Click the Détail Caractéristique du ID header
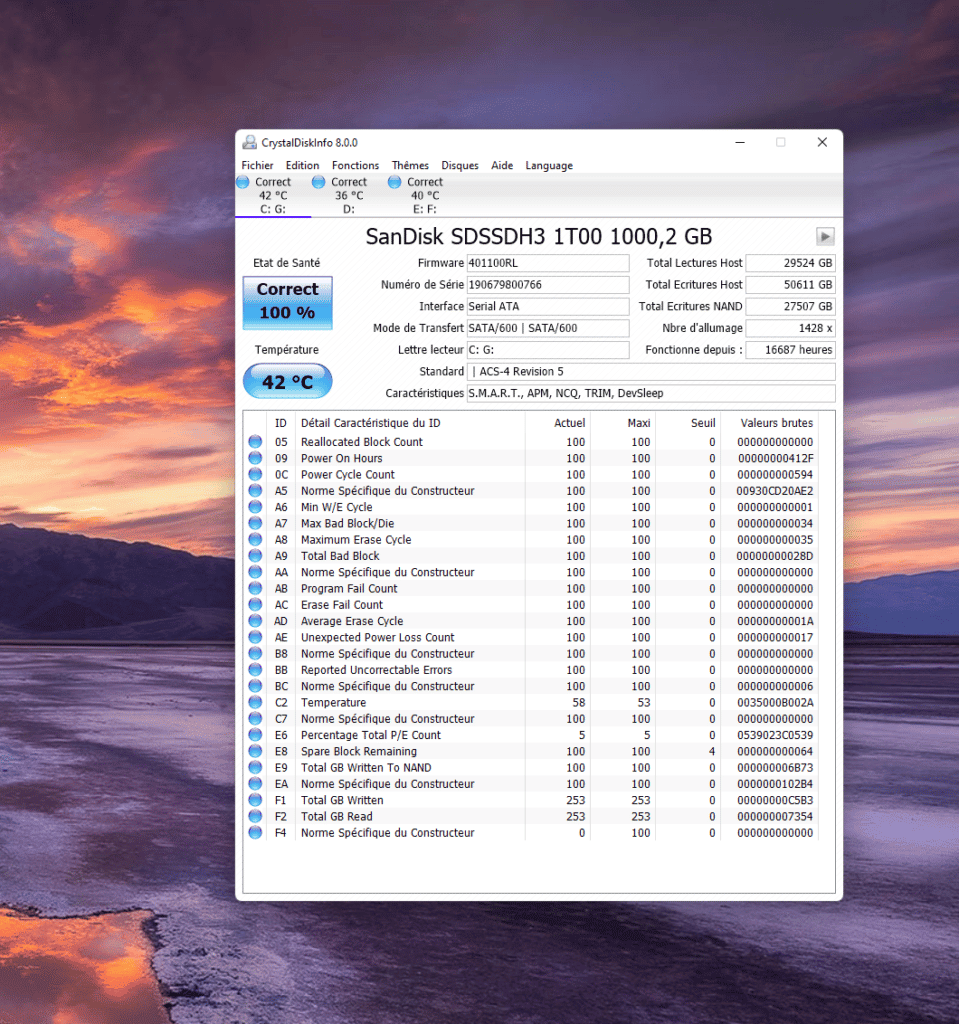This screenshot has width=959, height=1024. (410, 423)
